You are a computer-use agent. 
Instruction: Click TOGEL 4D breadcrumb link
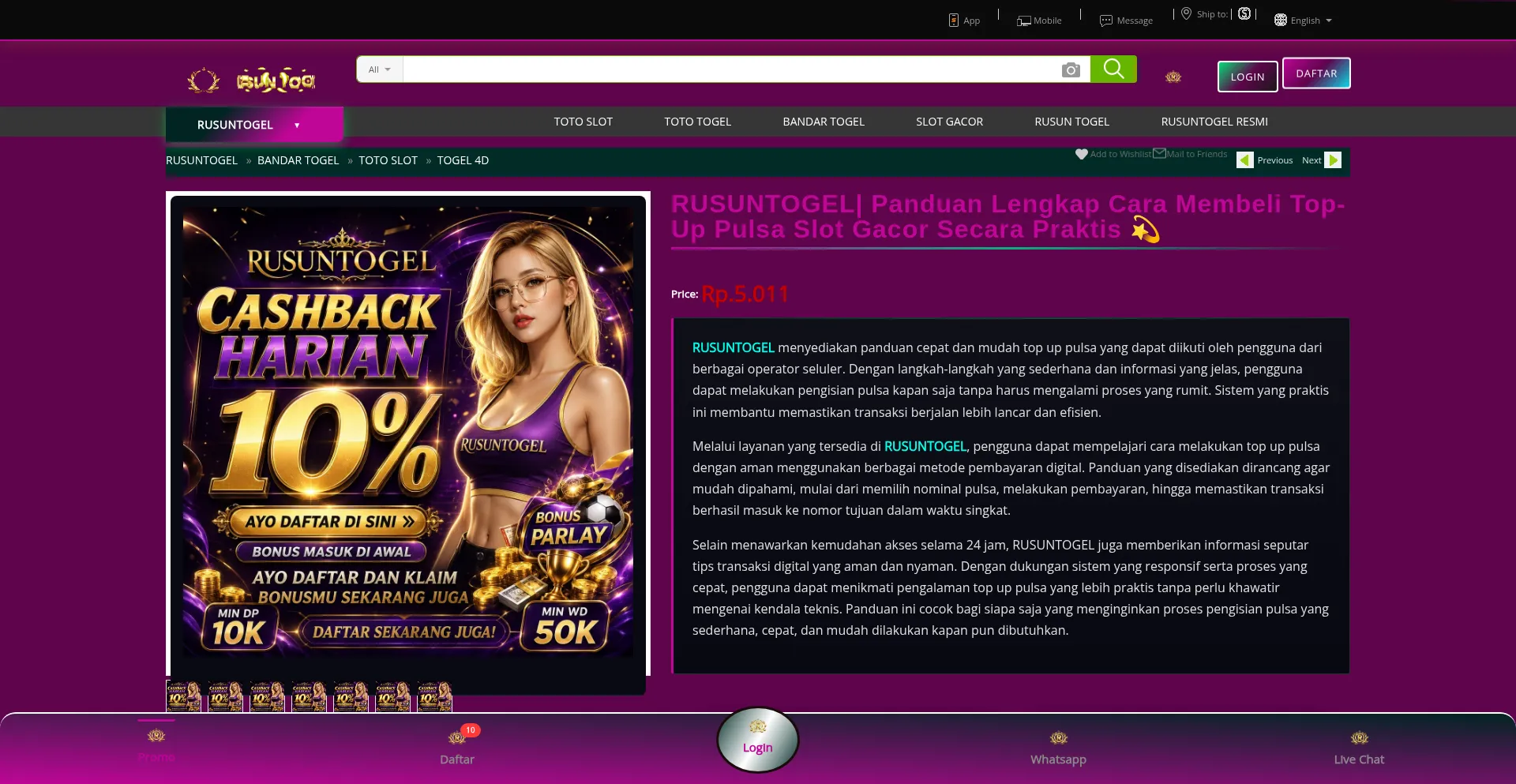(463, 160)
